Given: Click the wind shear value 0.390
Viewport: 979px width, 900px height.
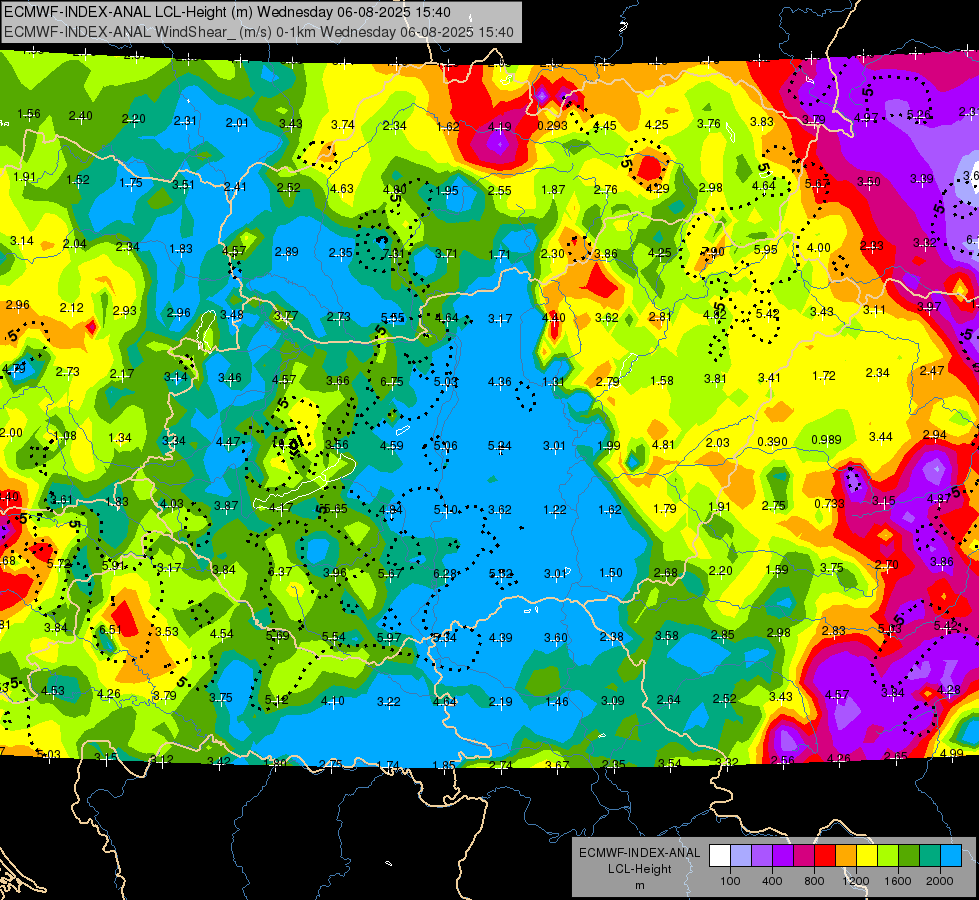Looking at the screenshot, I should [772, 442].
